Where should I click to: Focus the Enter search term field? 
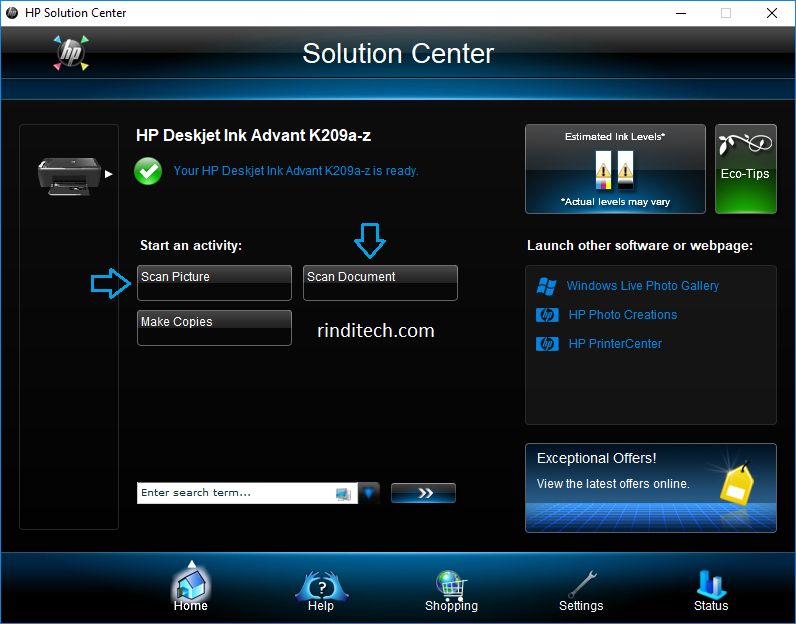[247, 493]
